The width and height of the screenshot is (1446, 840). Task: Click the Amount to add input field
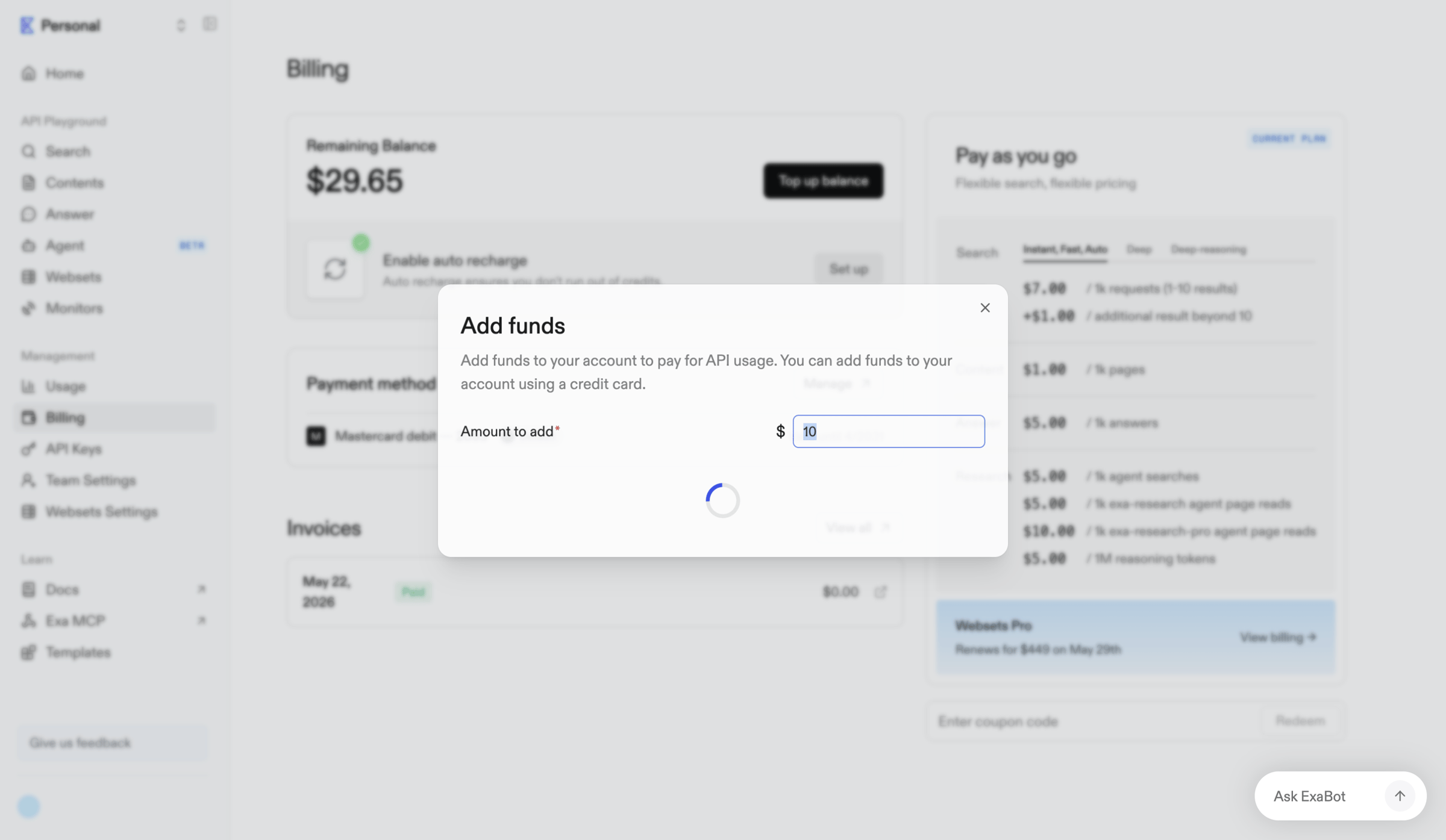pos(889,431)
